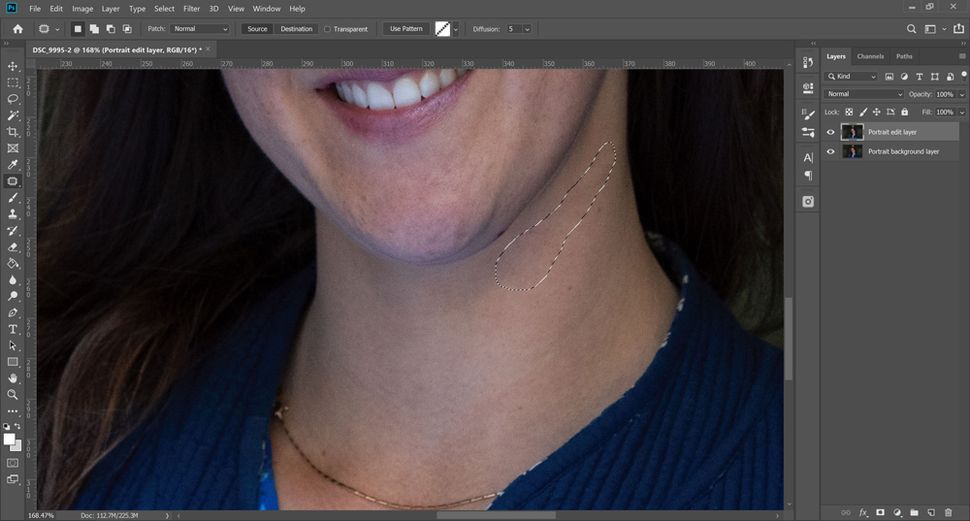
Task: Select the Rectangular Marquee tool
Action: click(12, 82)
